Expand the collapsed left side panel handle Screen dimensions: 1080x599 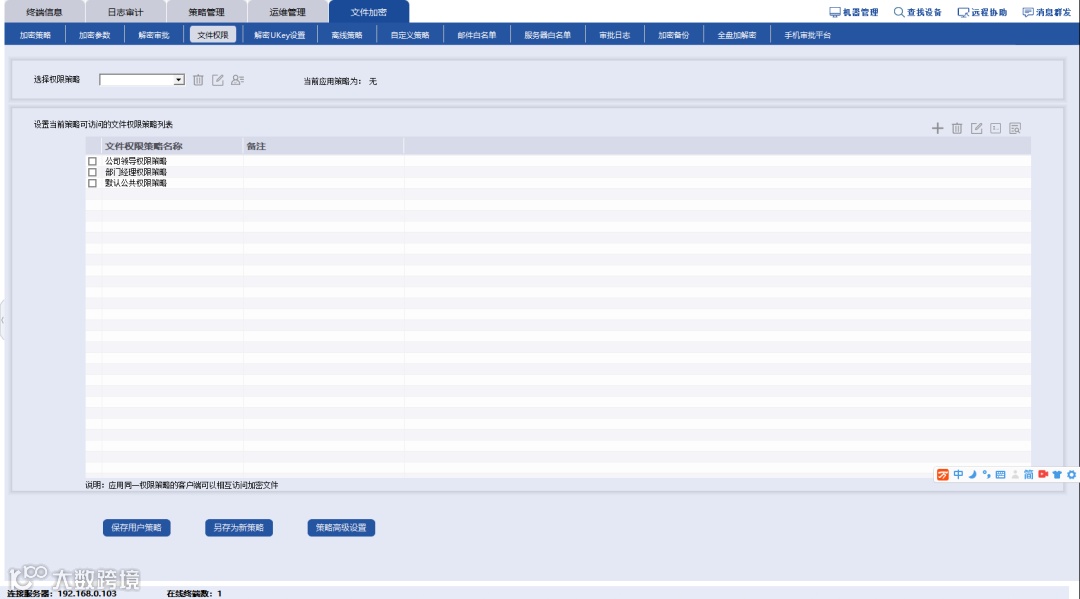pos(2,319)
